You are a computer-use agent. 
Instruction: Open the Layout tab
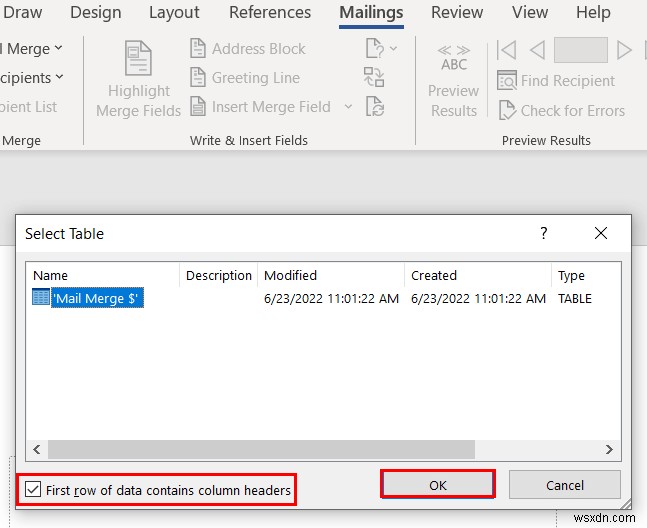pos(174,12)
